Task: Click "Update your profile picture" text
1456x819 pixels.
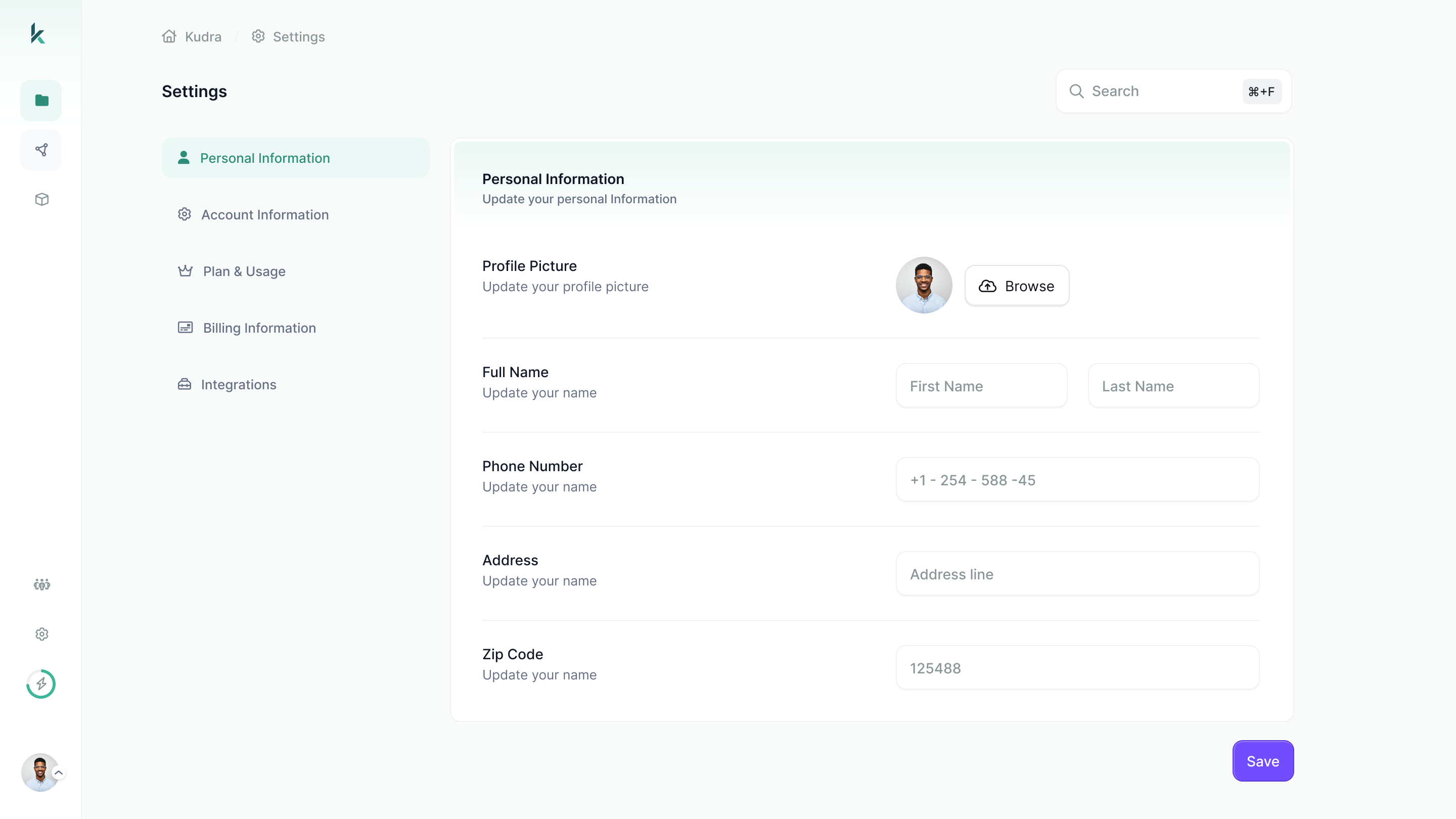Action: (x=565, y=287)
